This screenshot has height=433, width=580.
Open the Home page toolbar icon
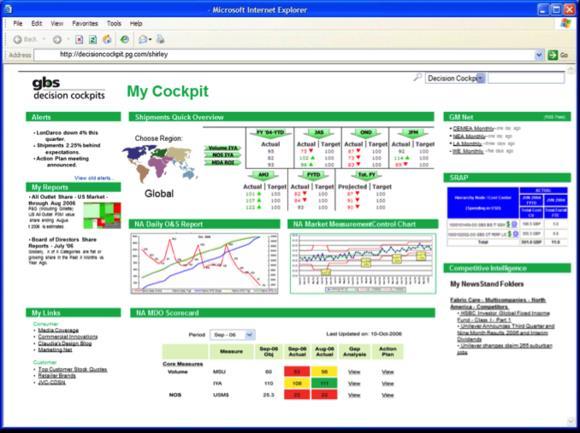tap(107, 40)
